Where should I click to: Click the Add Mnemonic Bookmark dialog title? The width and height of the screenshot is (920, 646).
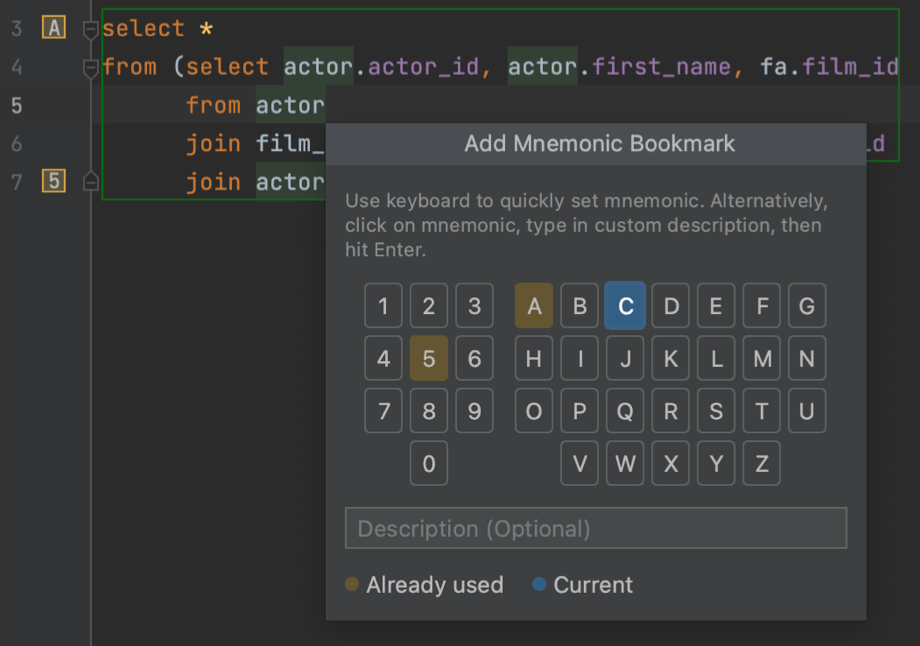[598, 144]
